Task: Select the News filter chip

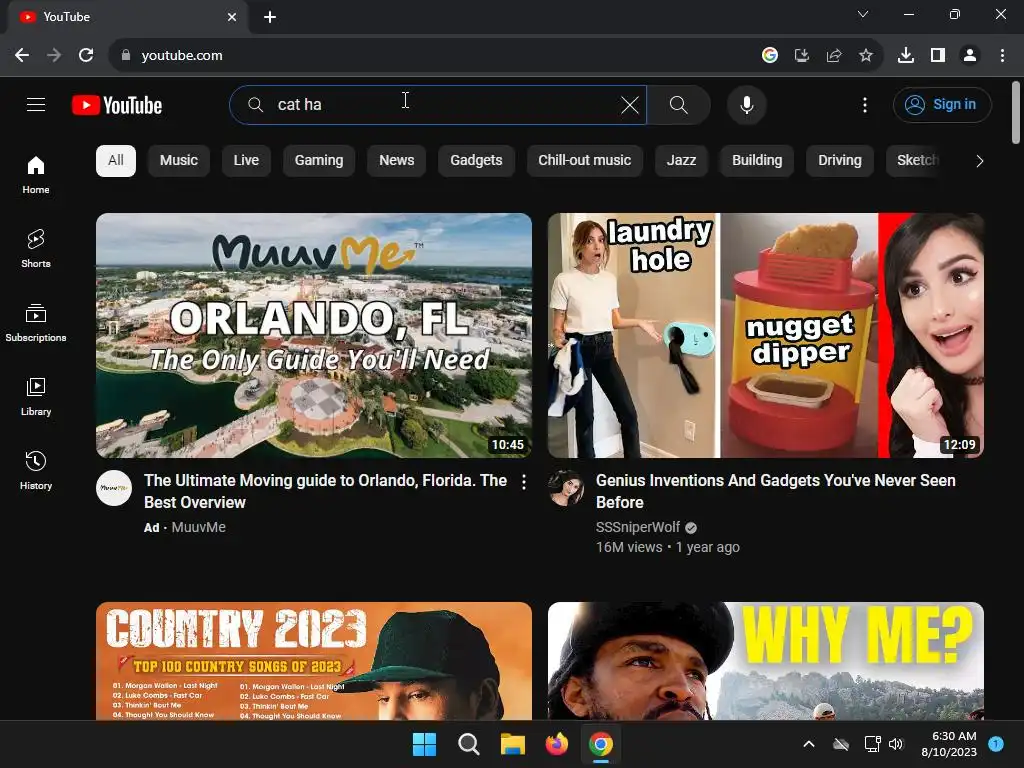Action: point(396,161)
